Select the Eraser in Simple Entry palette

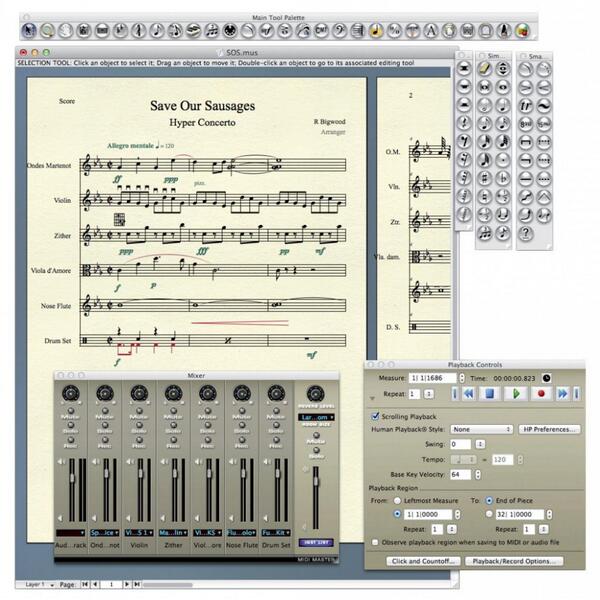[x=484, y=68]
